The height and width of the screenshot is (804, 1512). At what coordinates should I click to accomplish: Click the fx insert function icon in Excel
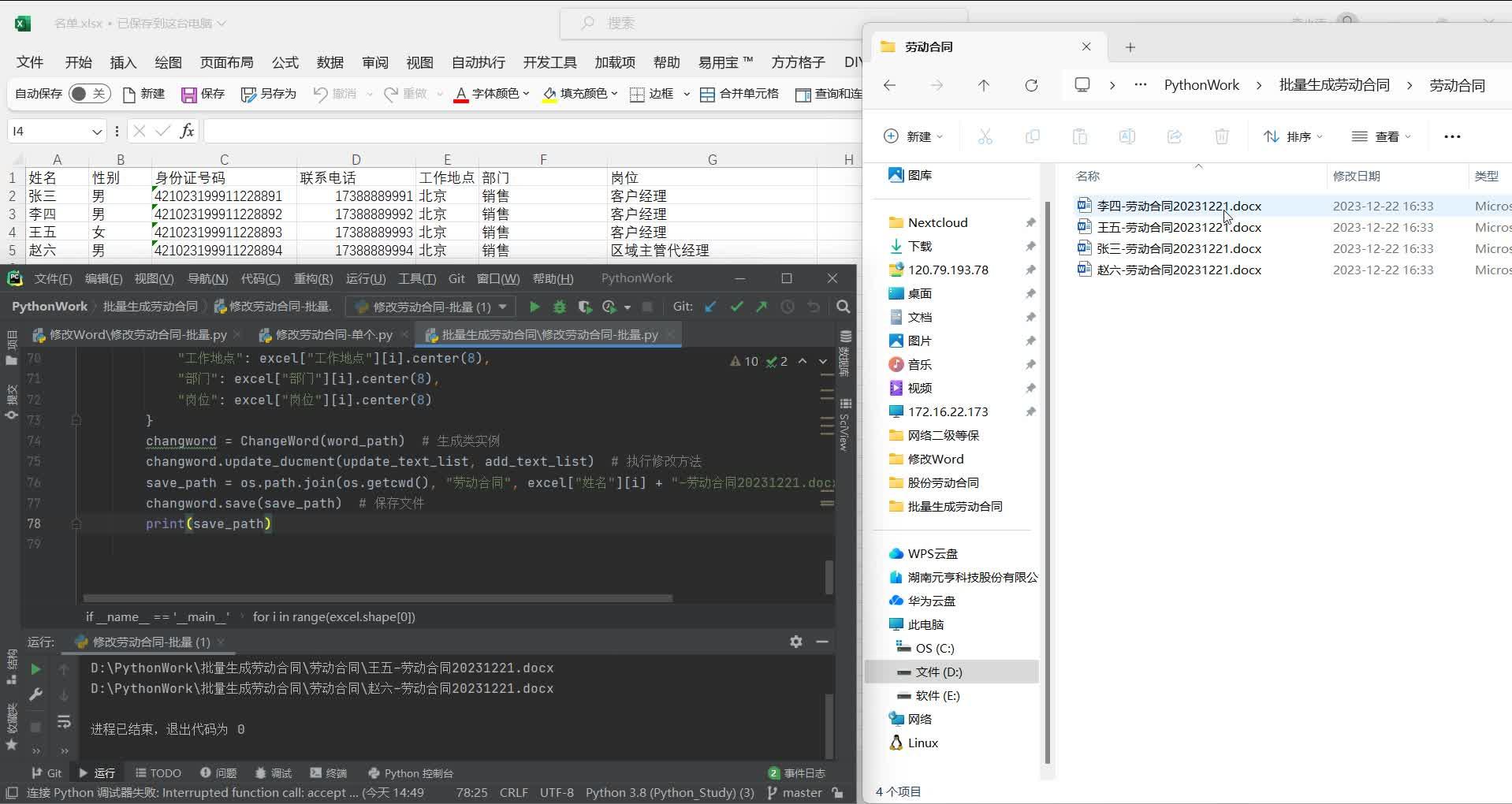coord(187,131)
